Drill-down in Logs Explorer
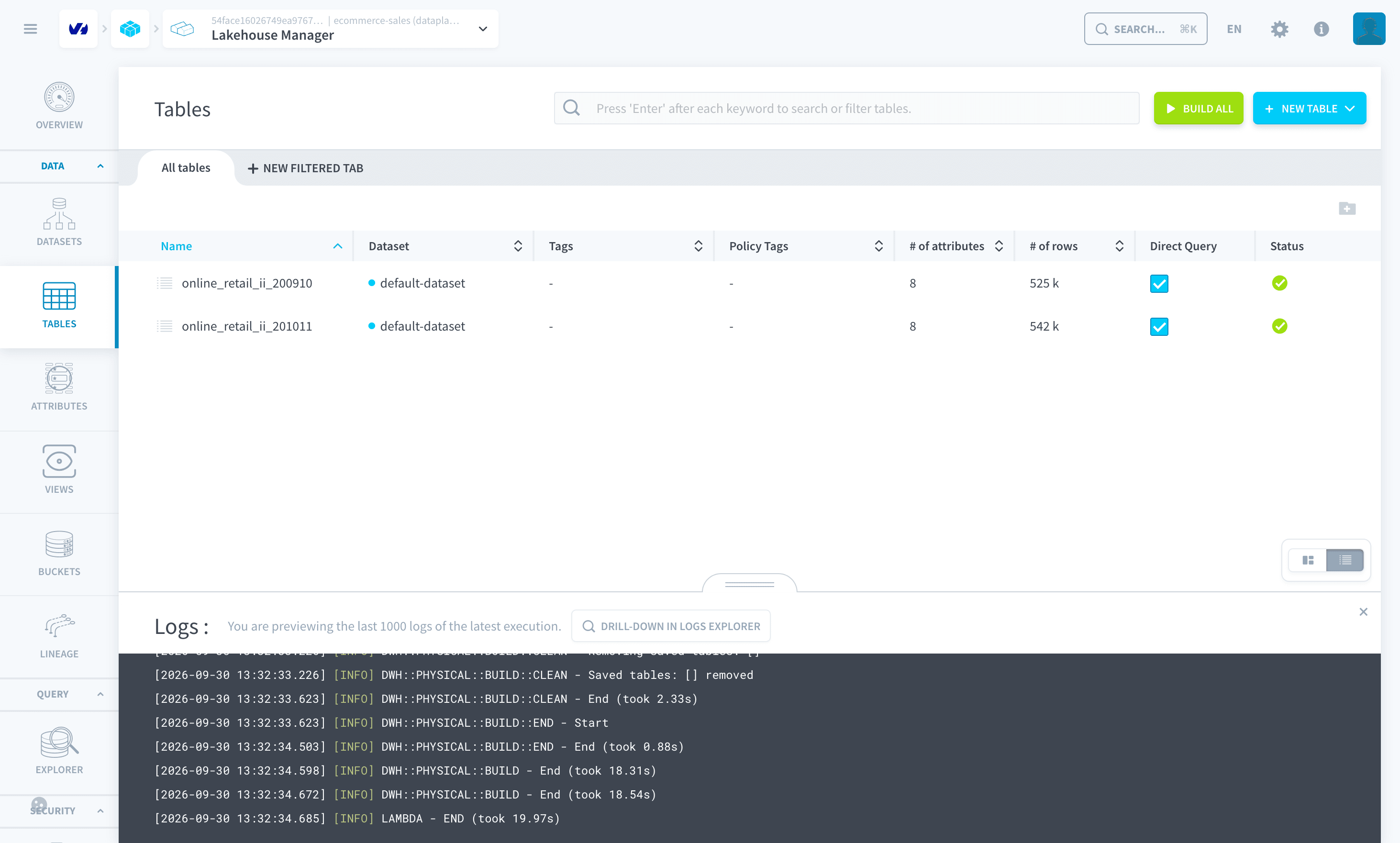Viewport: 1400px width, 843px height. (671, 626)
